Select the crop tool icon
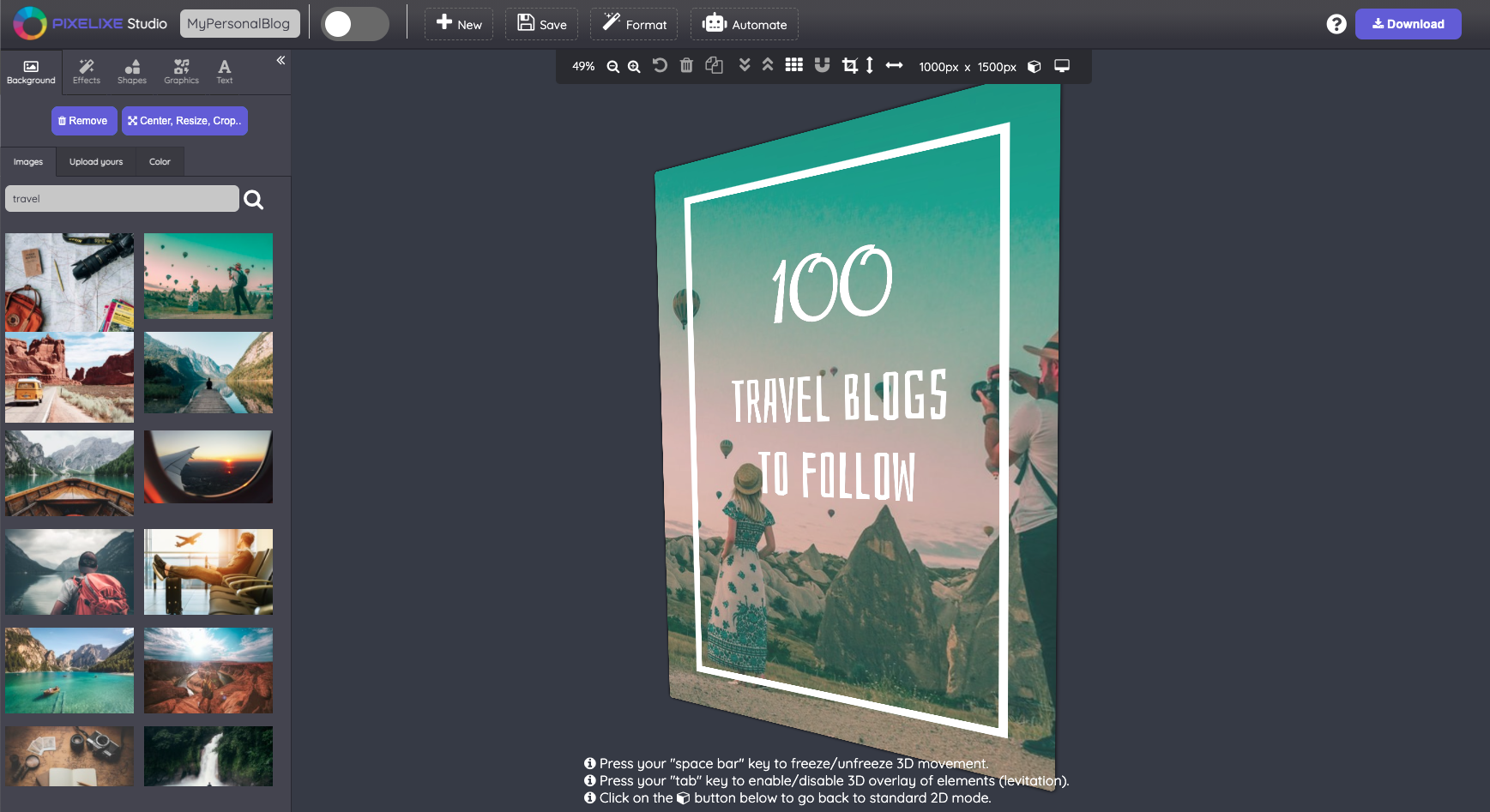 [x=849, y=66]
